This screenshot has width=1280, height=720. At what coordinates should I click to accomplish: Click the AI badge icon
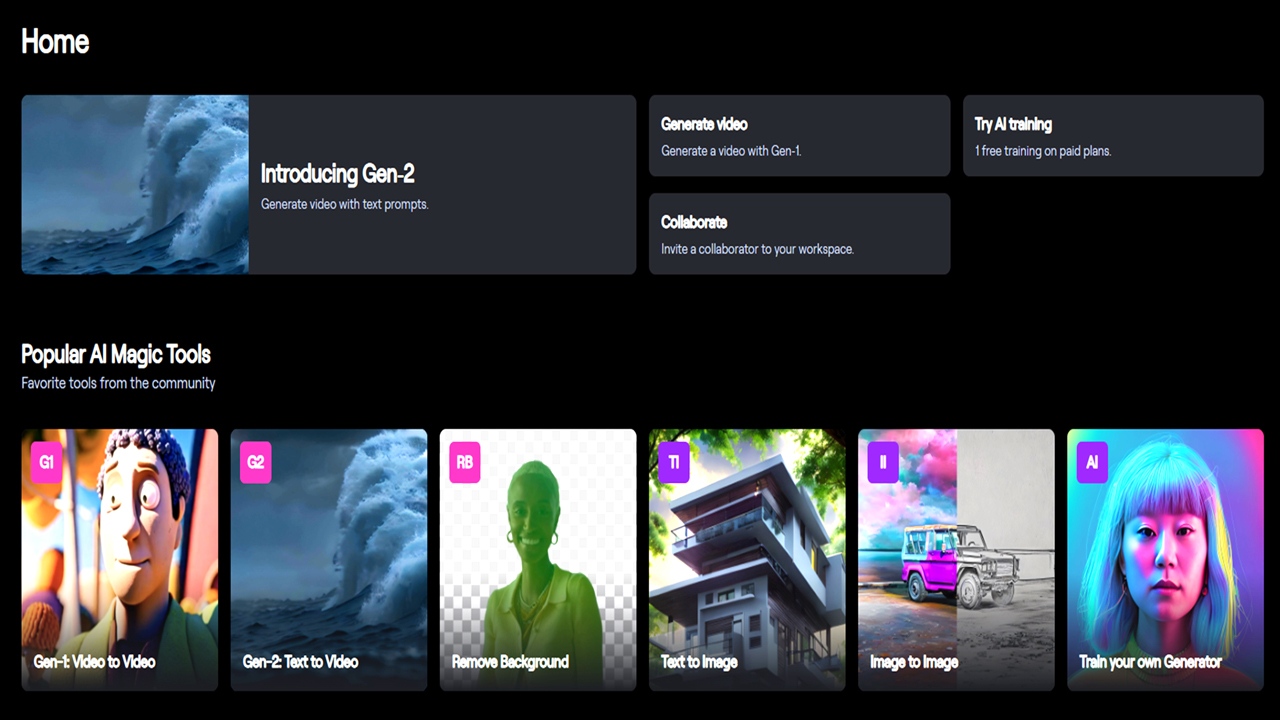coord(1092,462)
